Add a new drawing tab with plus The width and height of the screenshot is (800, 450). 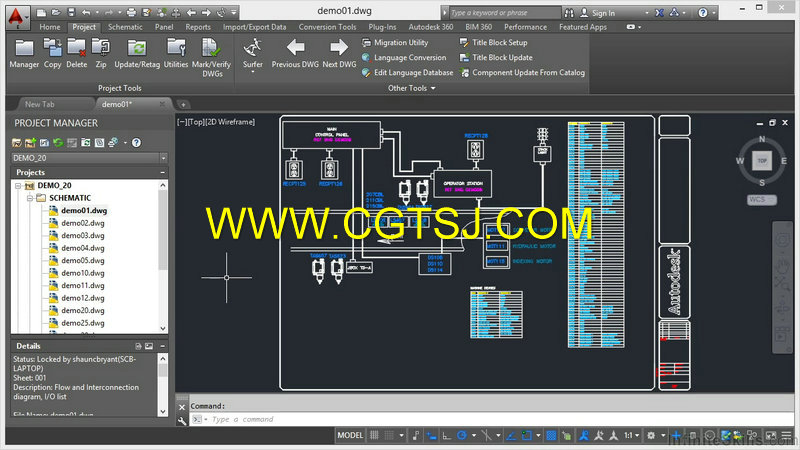pos(183,105)
